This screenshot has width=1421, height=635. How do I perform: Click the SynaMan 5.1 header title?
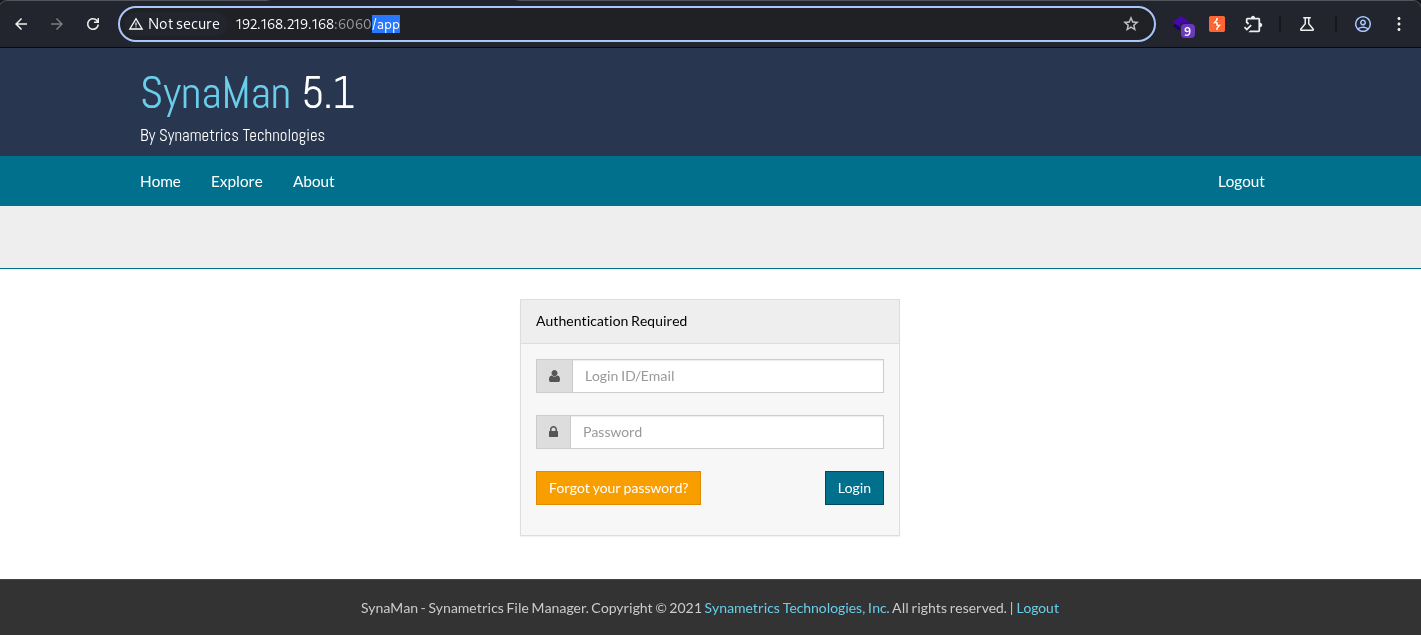coord(247,93)
